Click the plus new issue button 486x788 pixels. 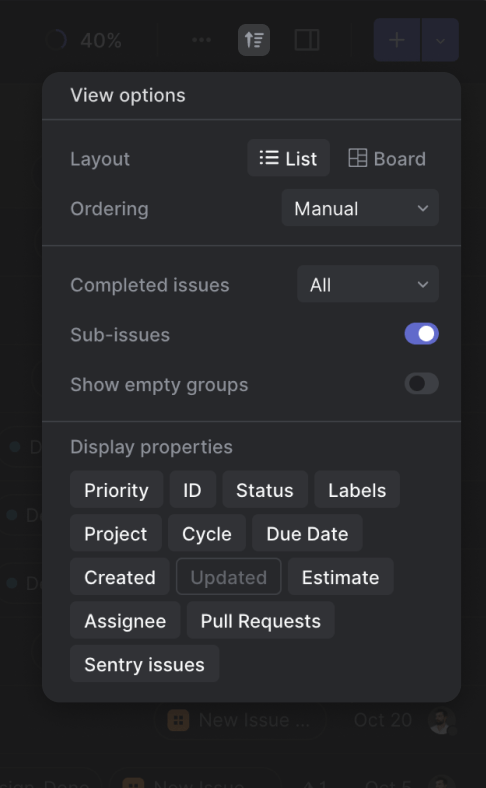click(x=397, y=40)
